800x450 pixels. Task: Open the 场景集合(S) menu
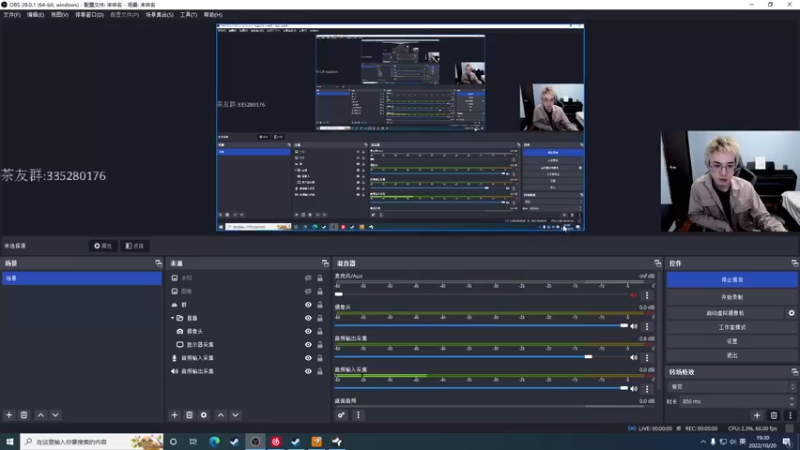click(159, 15)
